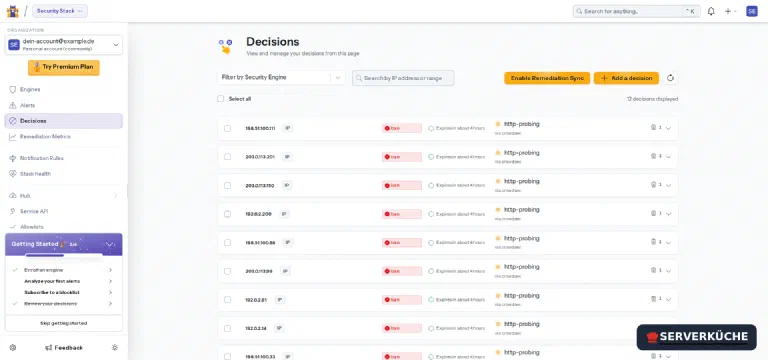Select the 198.51.100.88 decision checkbox
Viewport: 768px width, 360px height.
(227, 242)
